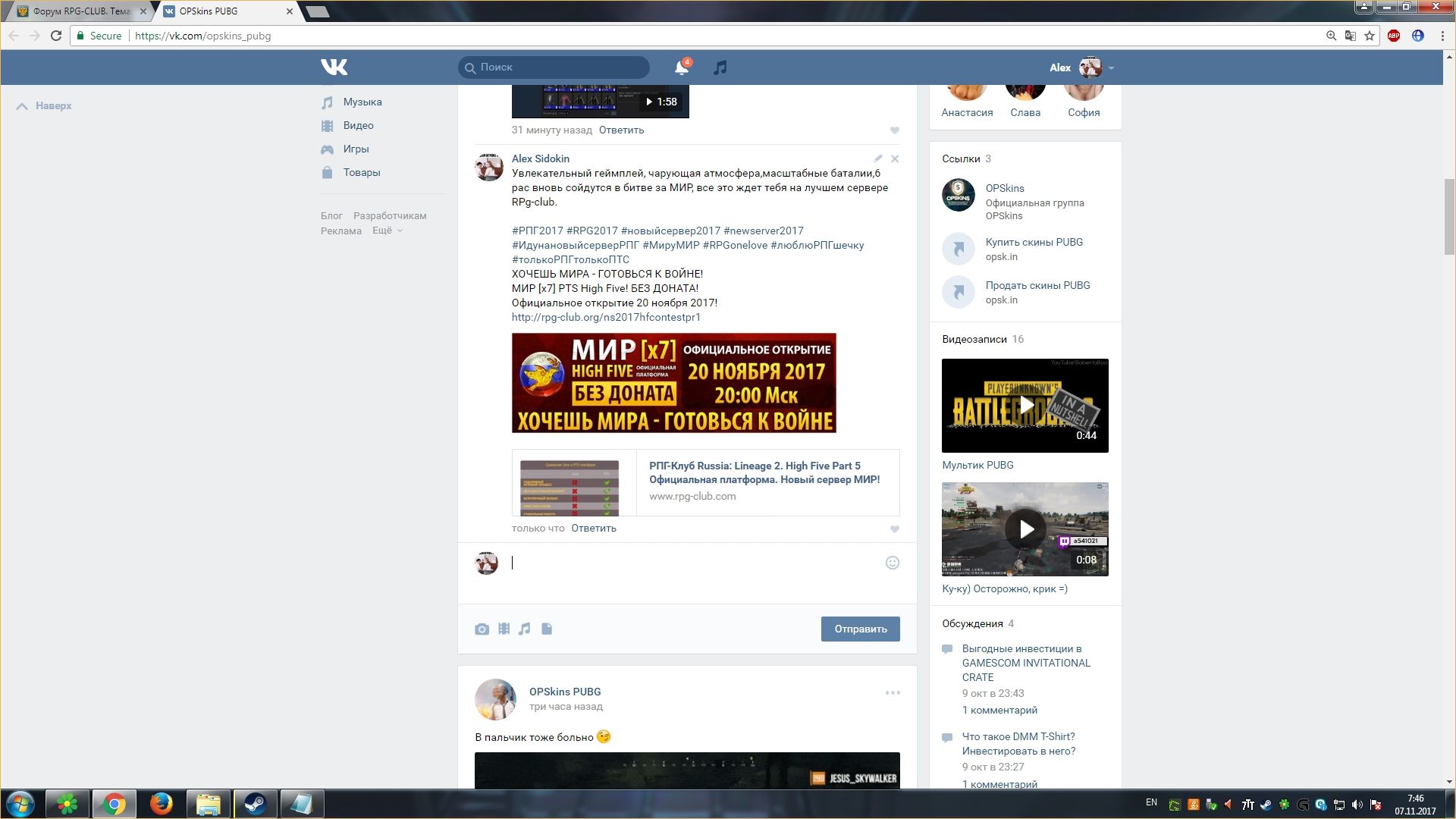
Task: Attach an audio file via the note icon
Action: pos(525,629)
